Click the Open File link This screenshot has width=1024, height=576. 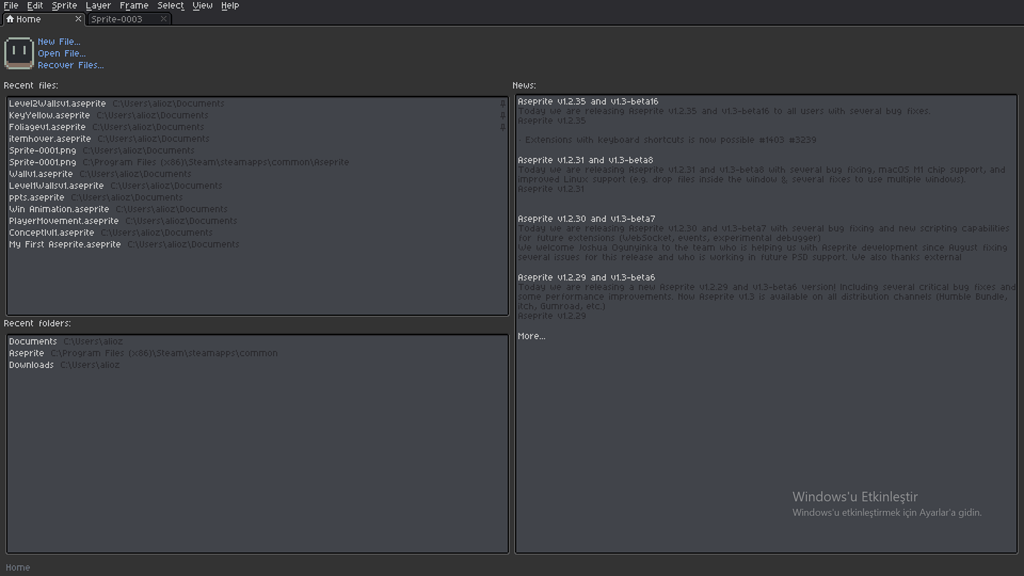(60, 53)
